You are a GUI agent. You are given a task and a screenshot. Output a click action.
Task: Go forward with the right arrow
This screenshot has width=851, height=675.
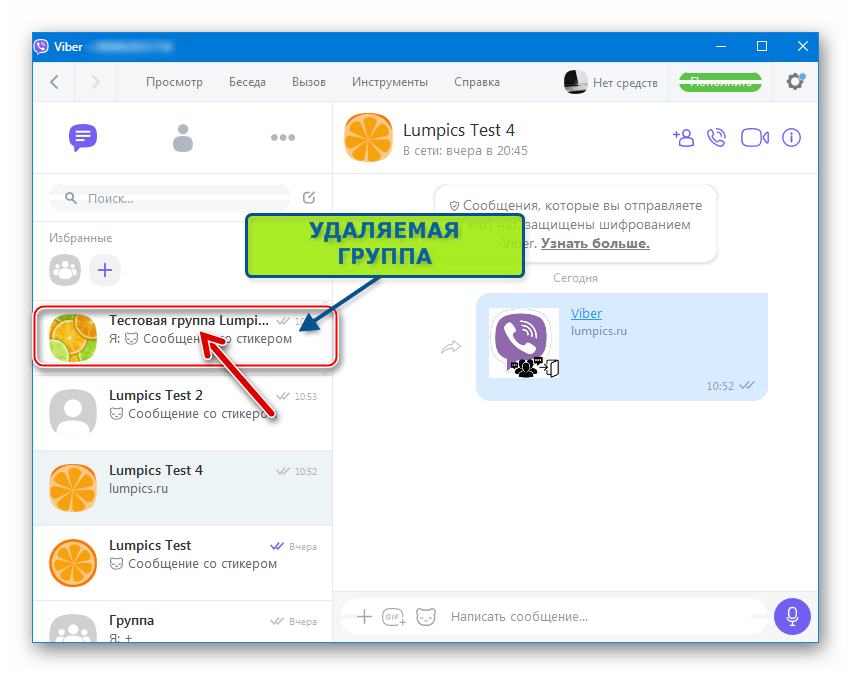click(96, 82)
